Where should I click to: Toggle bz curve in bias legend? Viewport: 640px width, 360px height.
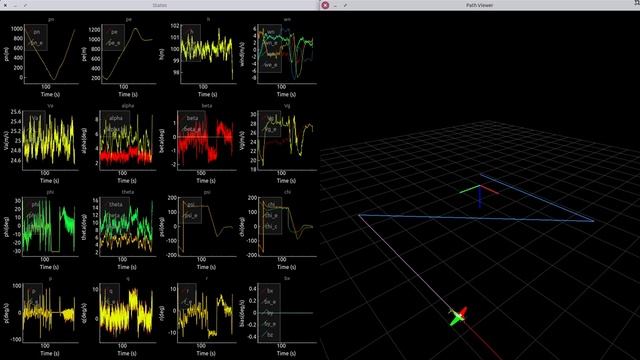point(270,335)
